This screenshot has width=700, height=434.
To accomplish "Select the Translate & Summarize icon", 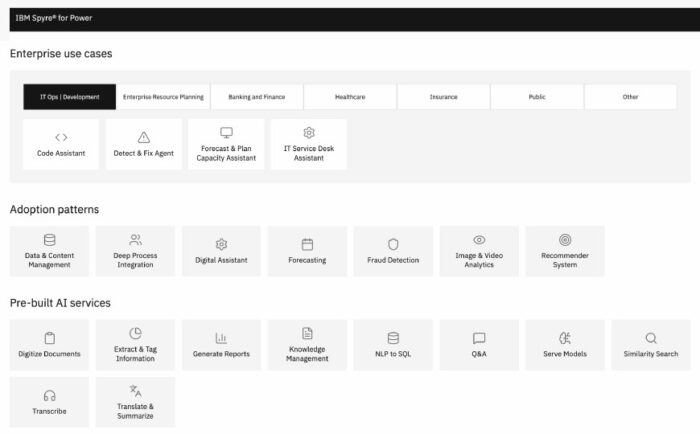I will [135, 392].
